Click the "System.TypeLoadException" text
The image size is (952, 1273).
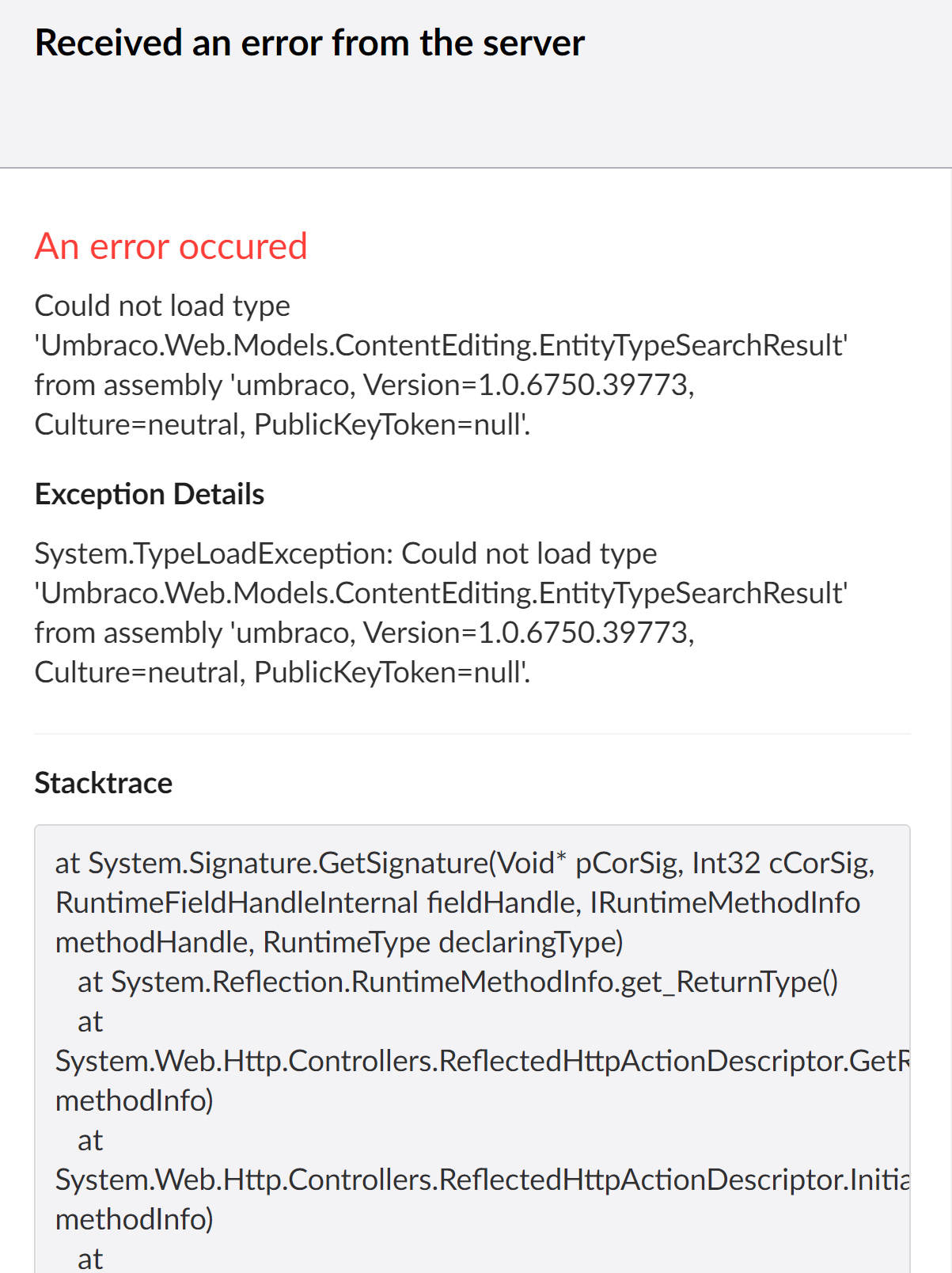click(x=214, y=553)
